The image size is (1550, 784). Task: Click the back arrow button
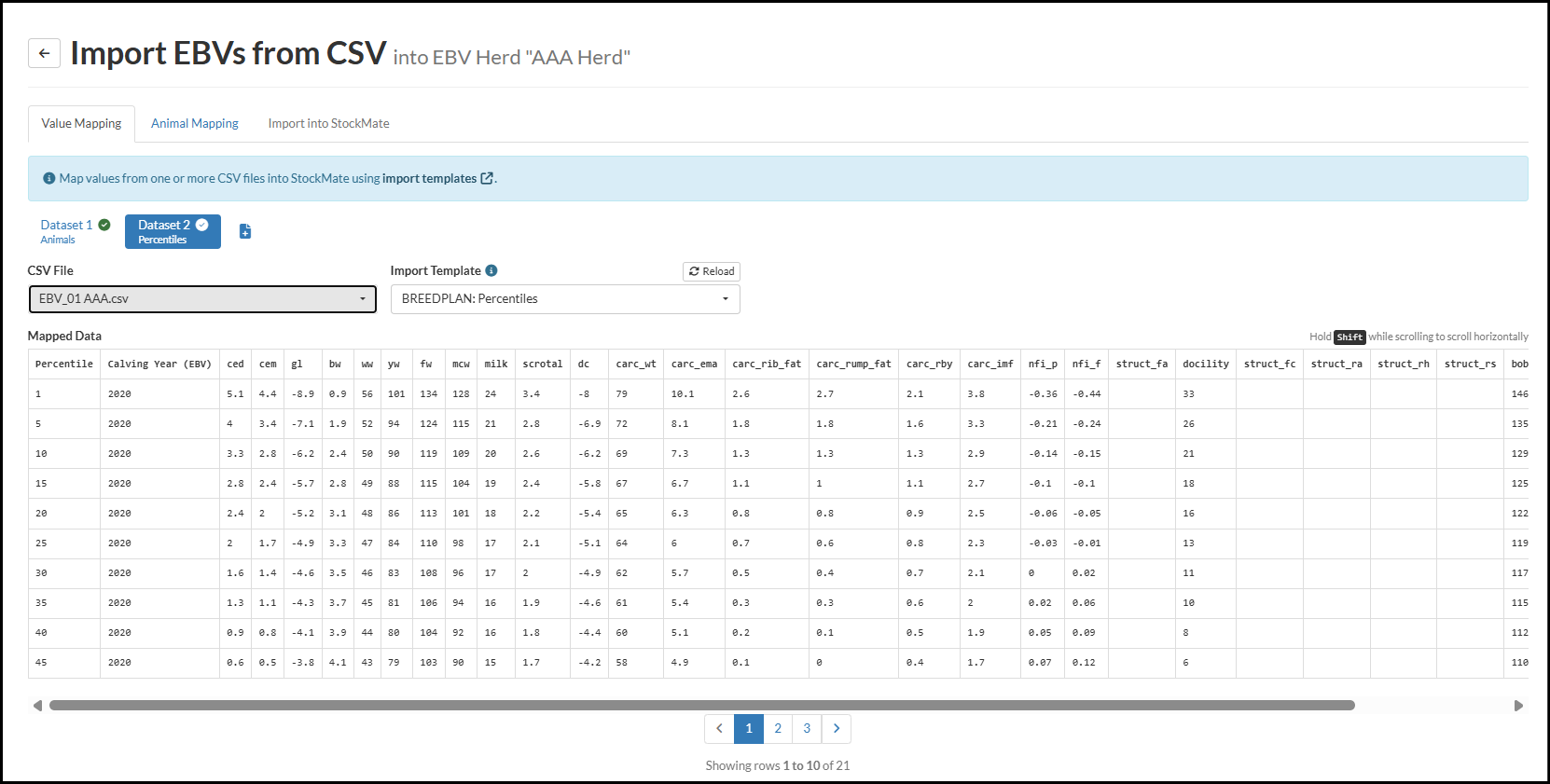tap(44, 53)
